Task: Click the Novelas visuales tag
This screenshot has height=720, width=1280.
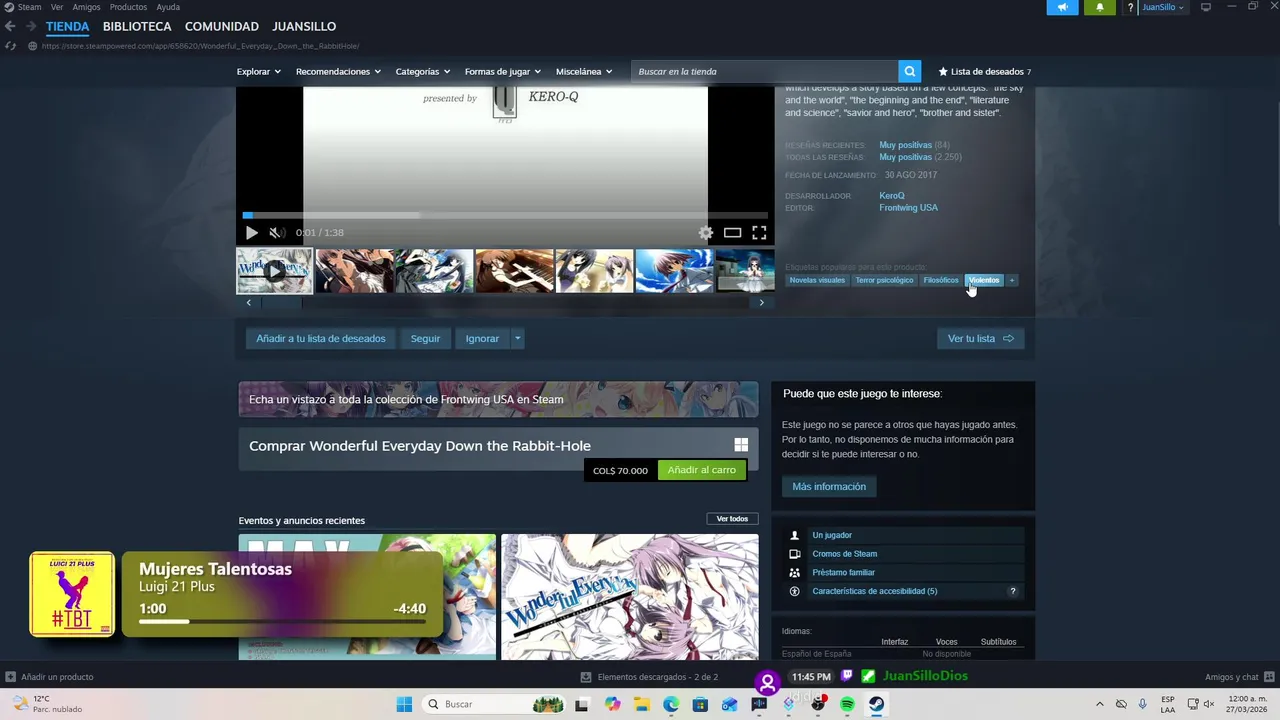Action: (817, 280)
